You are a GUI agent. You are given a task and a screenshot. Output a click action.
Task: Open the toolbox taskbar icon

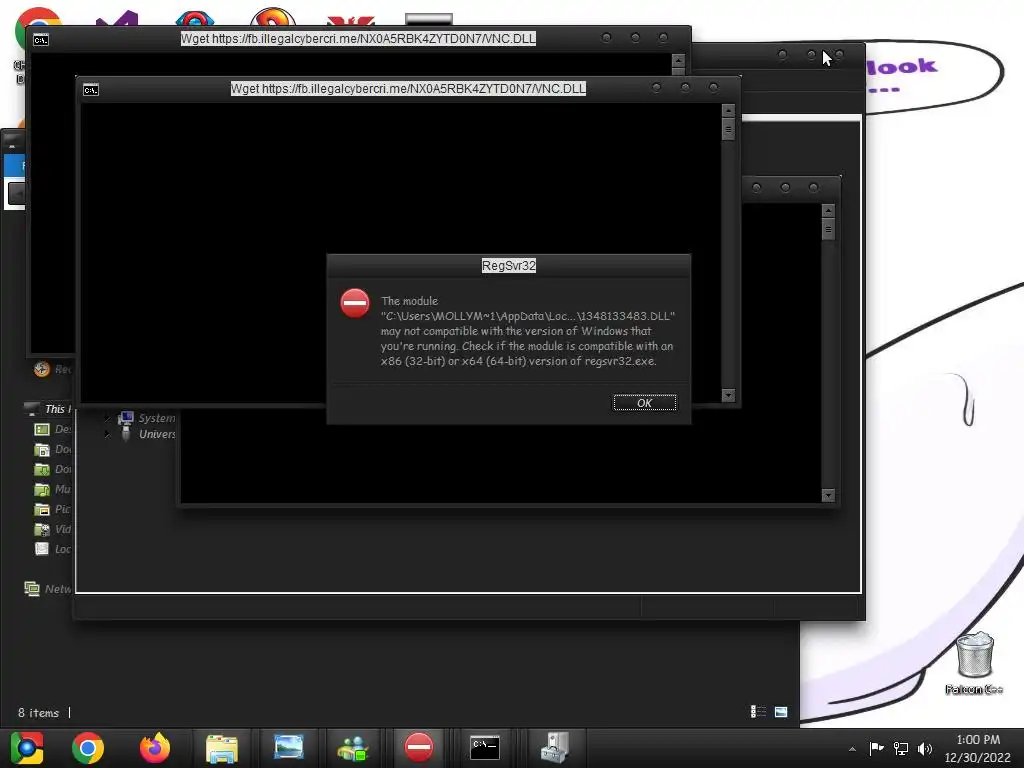click(554, 748)
